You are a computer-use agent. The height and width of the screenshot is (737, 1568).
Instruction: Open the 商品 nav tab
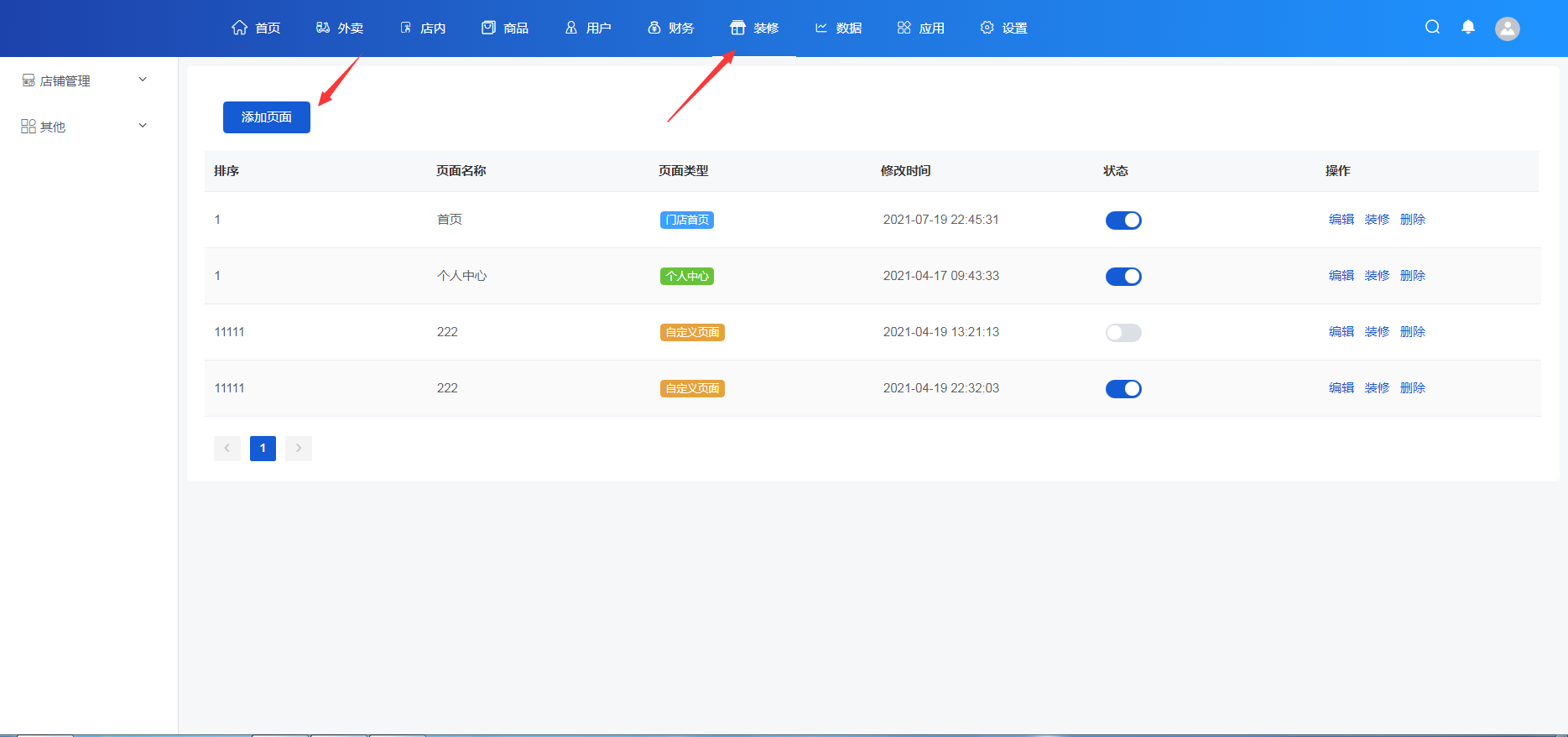point(505,28)
